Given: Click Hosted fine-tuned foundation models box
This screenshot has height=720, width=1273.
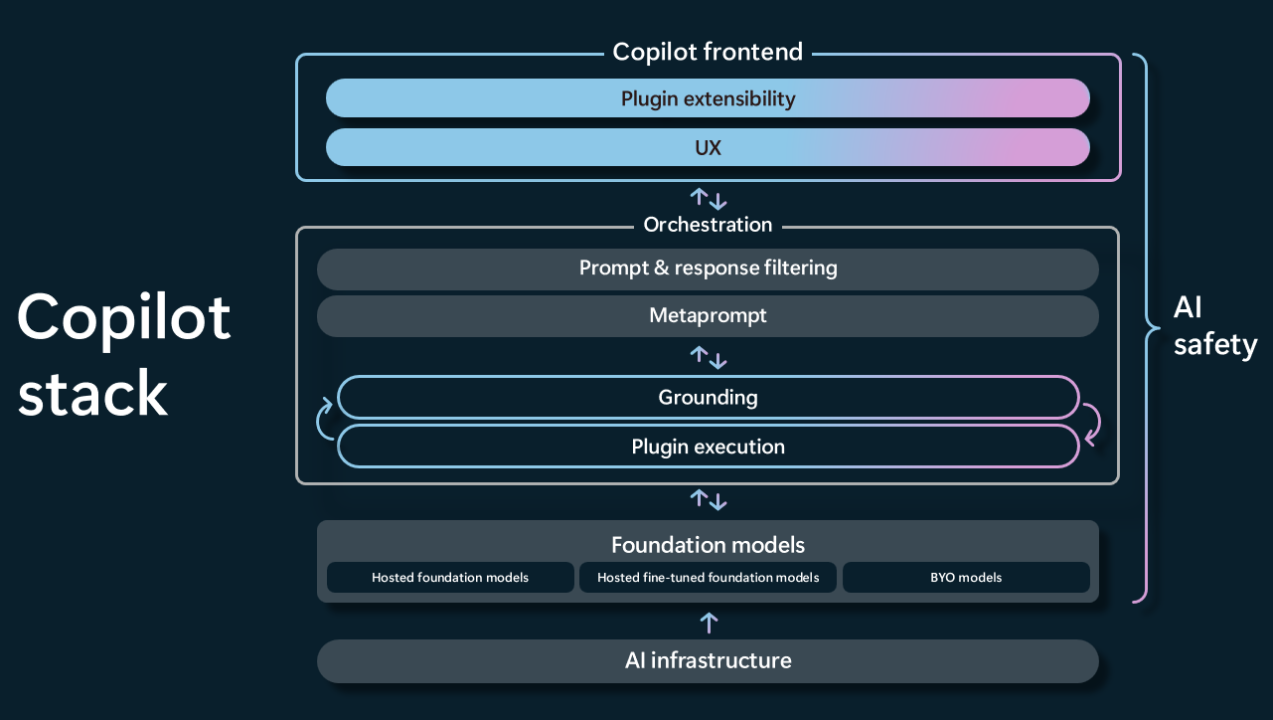Looking at the screenshot, I should pos(708,577).
